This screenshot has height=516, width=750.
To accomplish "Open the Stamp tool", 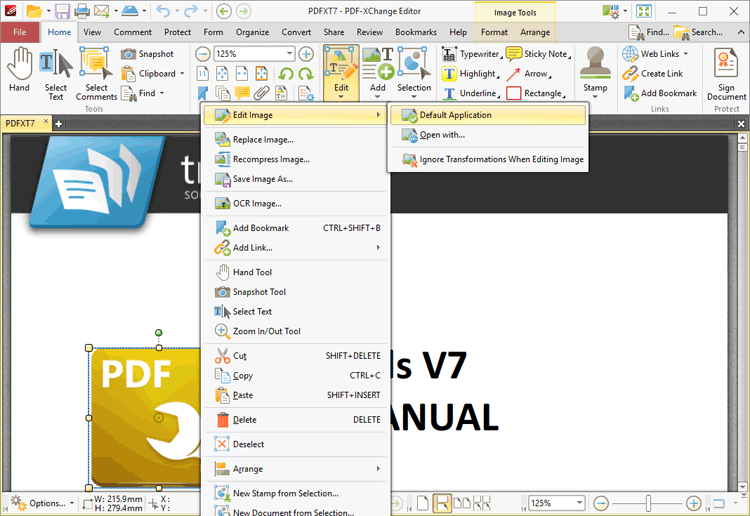I will tap(595, 73).
